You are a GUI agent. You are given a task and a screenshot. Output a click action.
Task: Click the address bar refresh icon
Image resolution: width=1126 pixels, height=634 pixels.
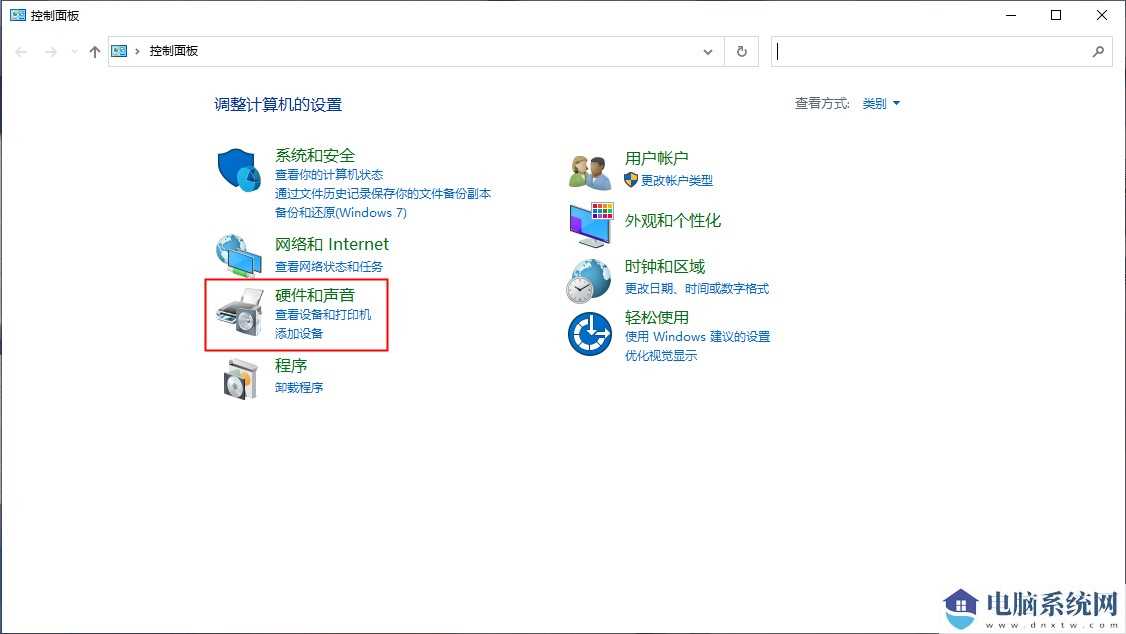click(x=741, y=51)
